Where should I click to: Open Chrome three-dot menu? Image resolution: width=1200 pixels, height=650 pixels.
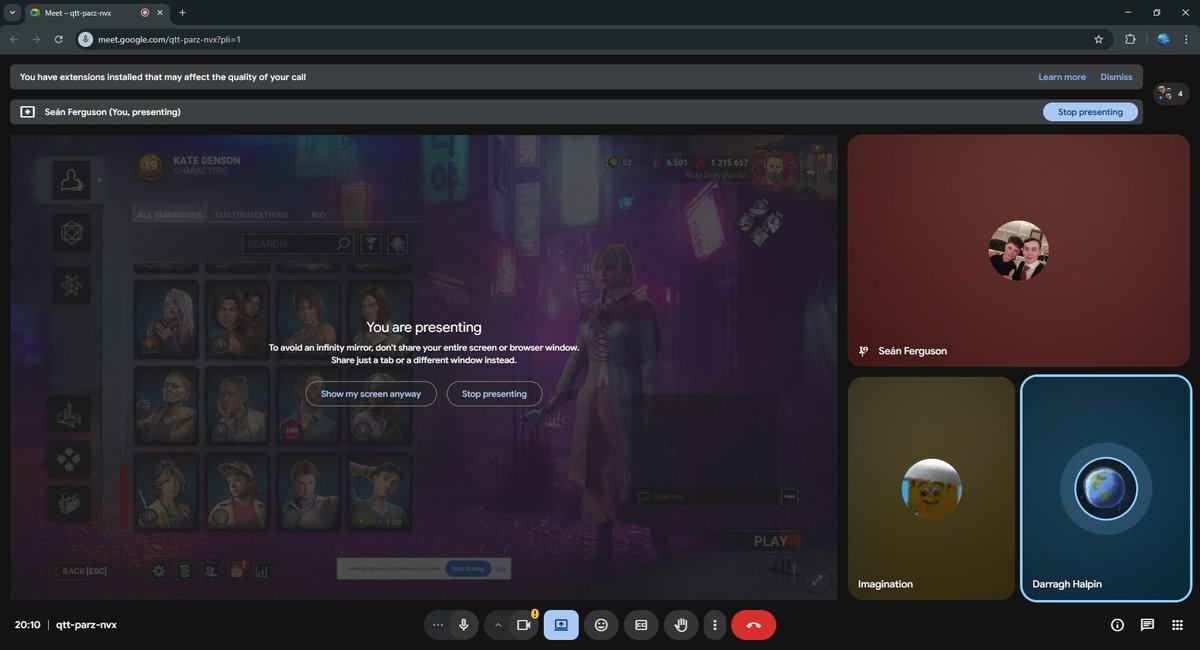click(x=1186, y=39)
